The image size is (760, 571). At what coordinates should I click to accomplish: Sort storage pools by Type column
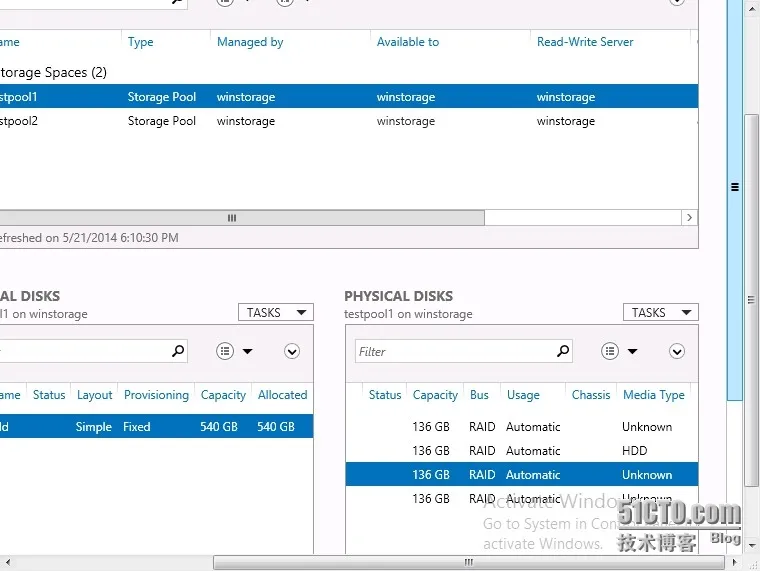tap(141, 42)
